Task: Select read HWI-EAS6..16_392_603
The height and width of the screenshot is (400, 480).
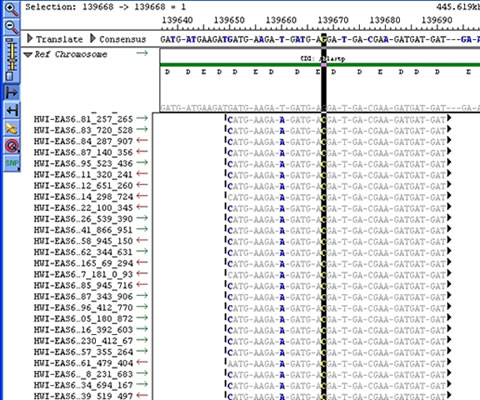Action: 83,330
